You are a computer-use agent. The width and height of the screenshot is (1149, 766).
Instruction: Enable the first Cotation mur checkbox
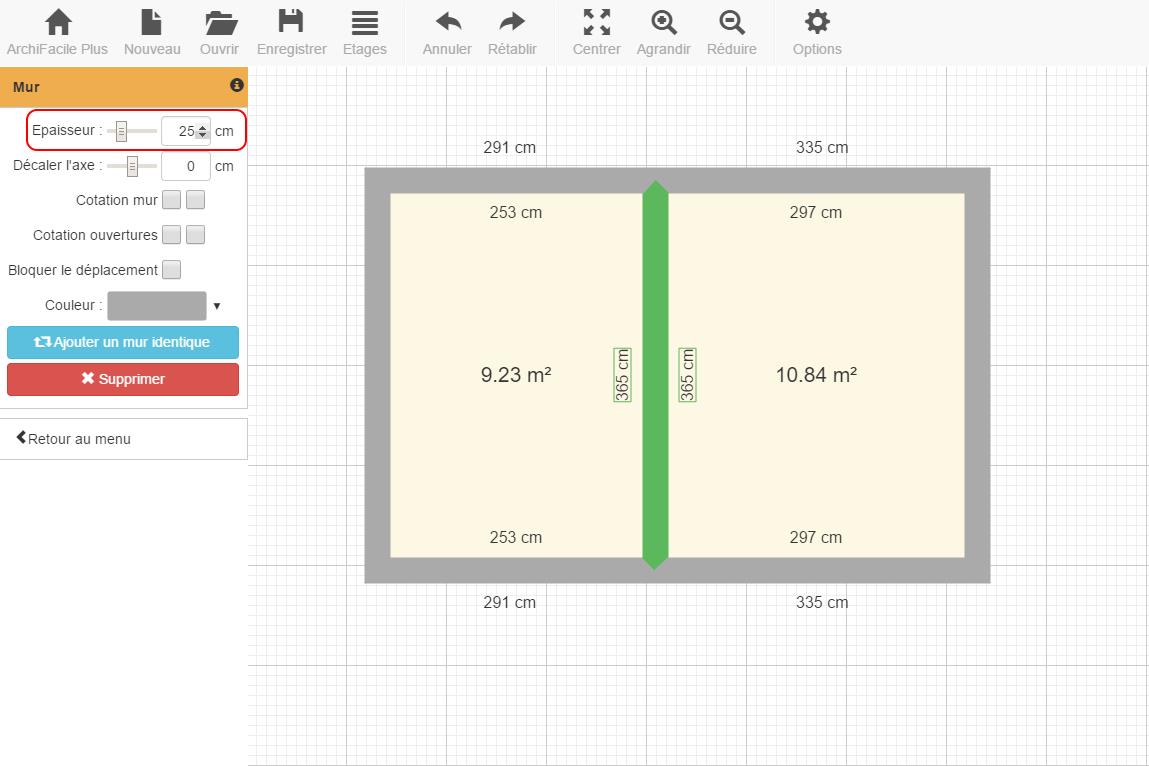pos(172,200)
